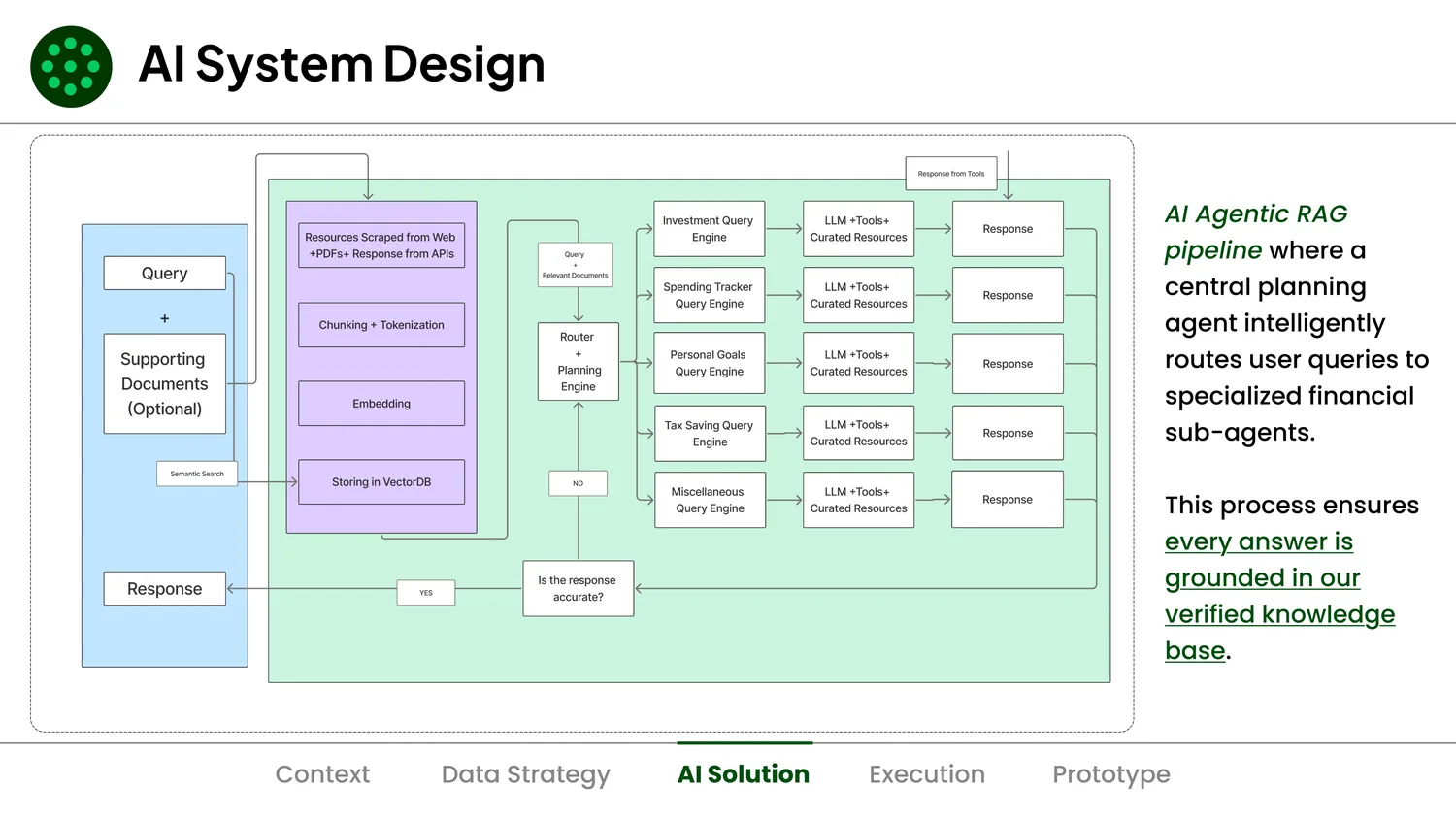Screen dimensions: 1456x819
Task: Click the green dotted circle logo
Action: (x=71, y=66)
